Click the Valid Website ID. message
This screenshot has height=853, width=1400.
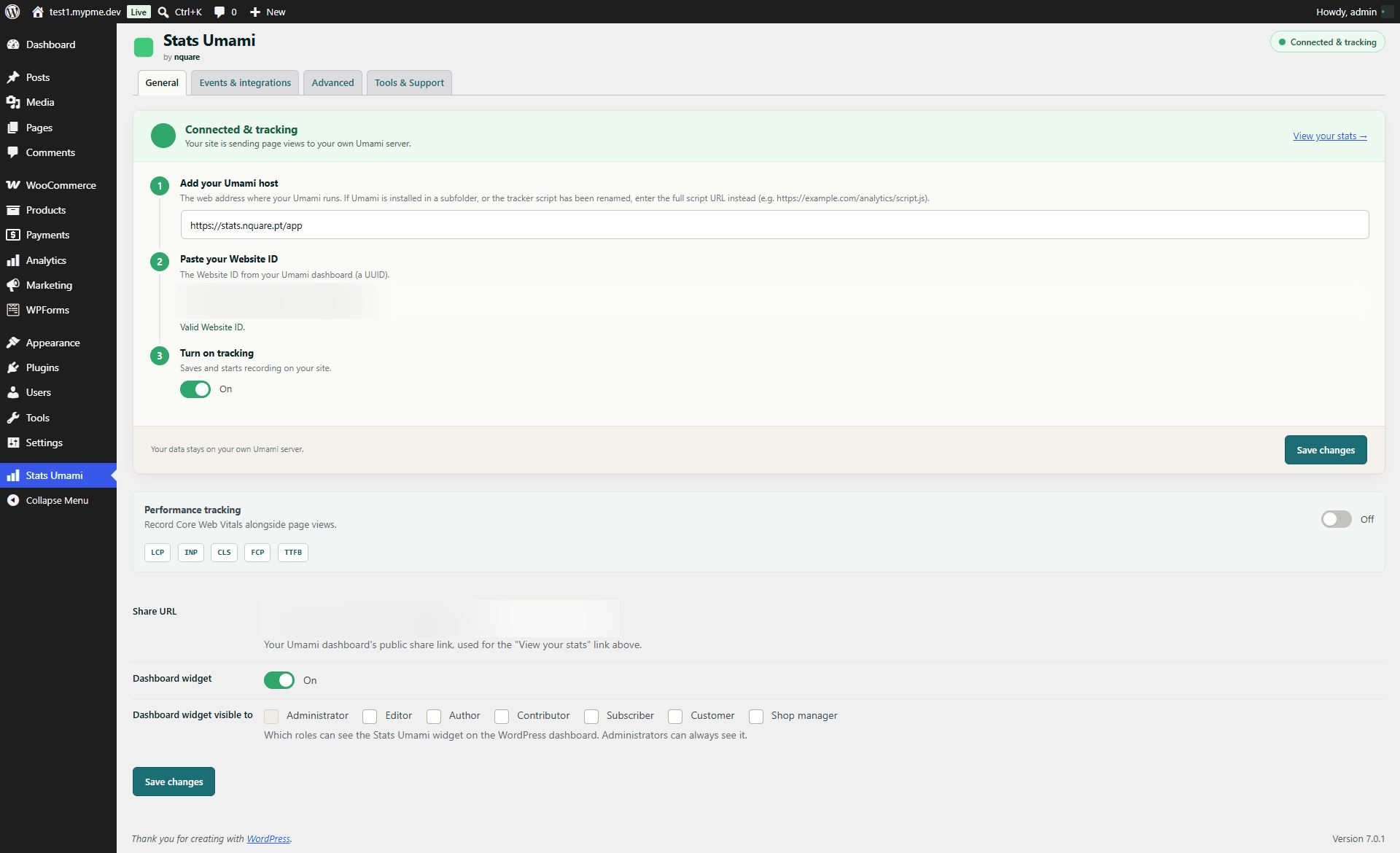(x=212, y=327)
